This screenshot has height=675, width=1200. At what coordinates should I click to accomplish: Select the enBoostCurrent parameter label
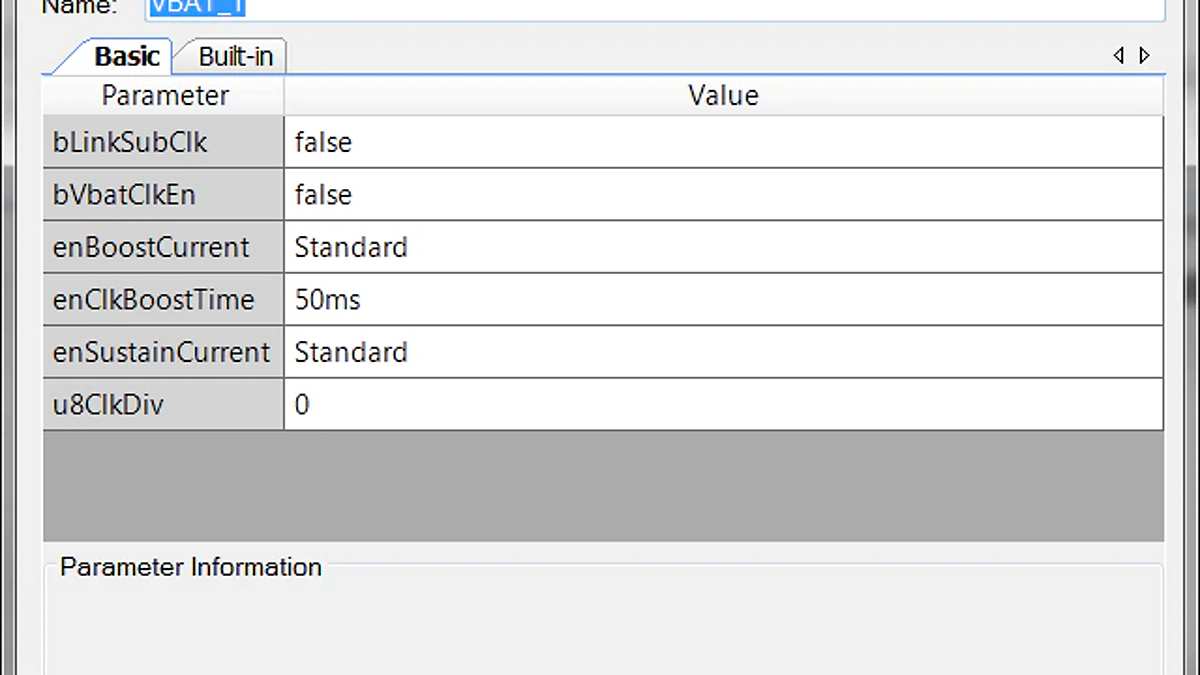coord(150,247)
